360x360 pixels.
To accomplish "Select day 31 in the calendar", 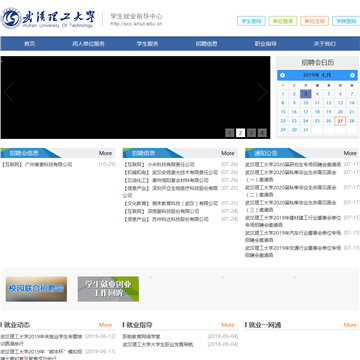I will (306, 130).
